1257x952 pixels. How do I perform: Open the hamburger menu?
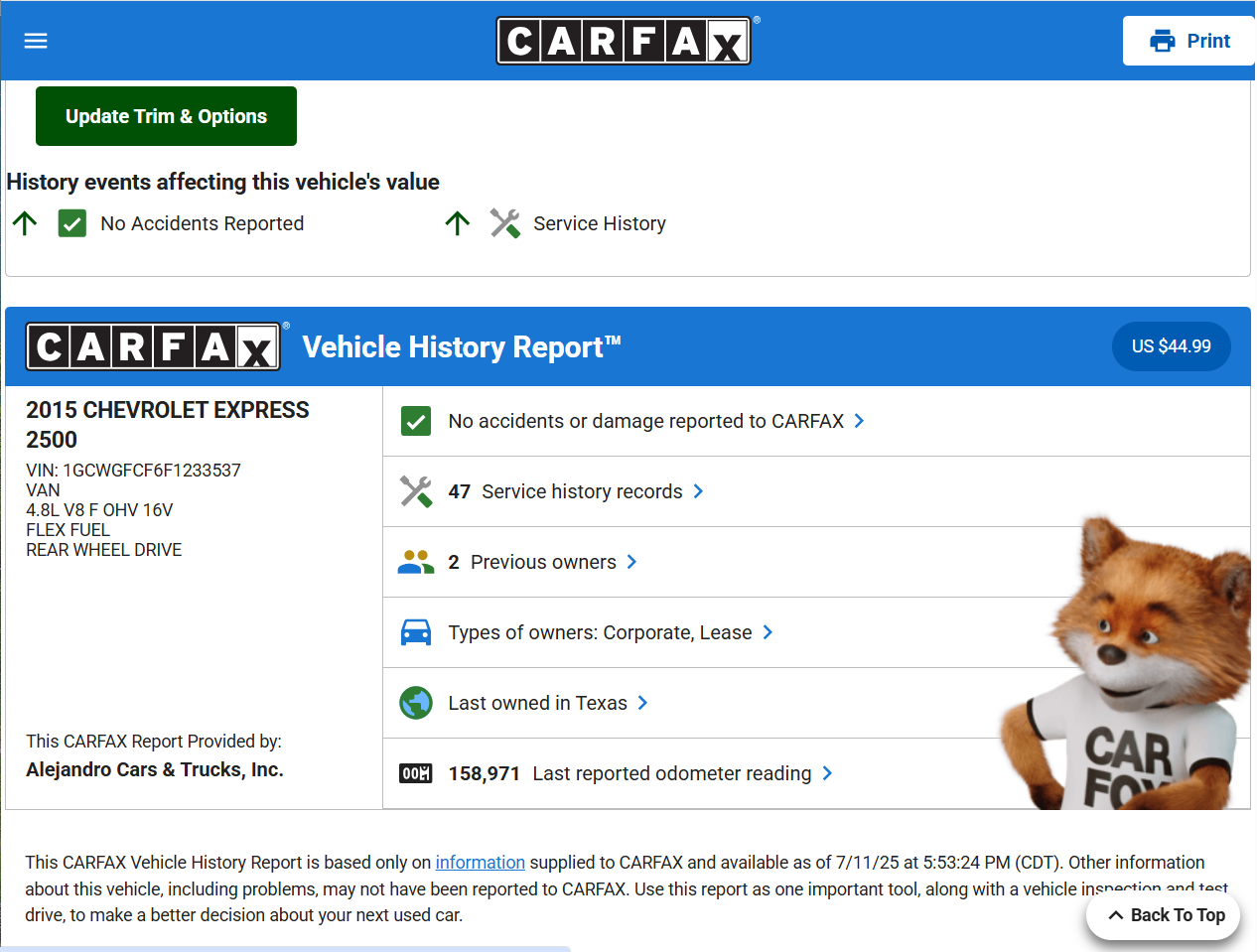pyautogui.click(x=36, y=41)
